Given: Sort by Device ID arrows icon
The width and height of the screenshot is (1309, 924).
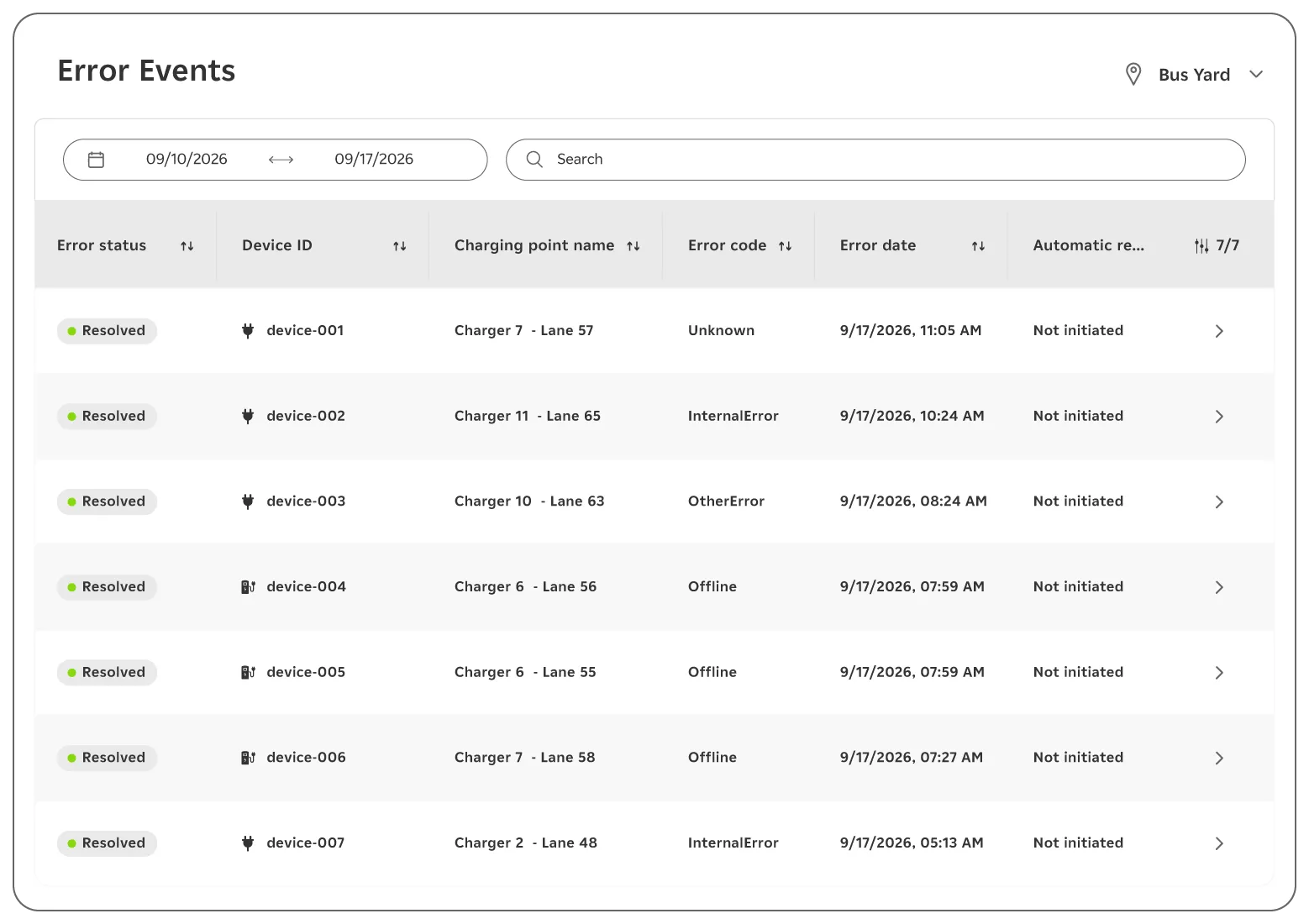Looking at the screenshot, I should (400, 246).
